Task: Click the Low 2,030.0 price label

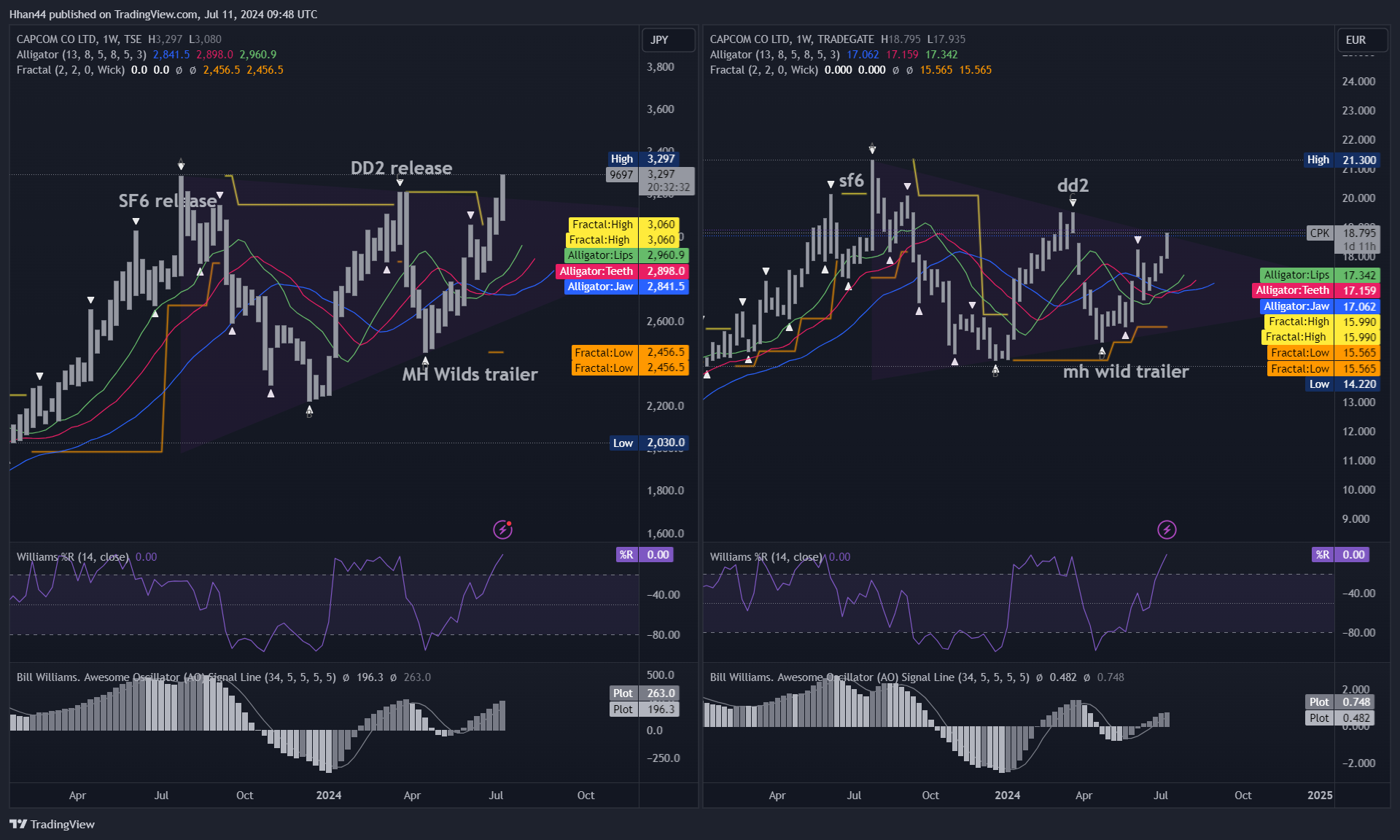Action: point(649,443)
